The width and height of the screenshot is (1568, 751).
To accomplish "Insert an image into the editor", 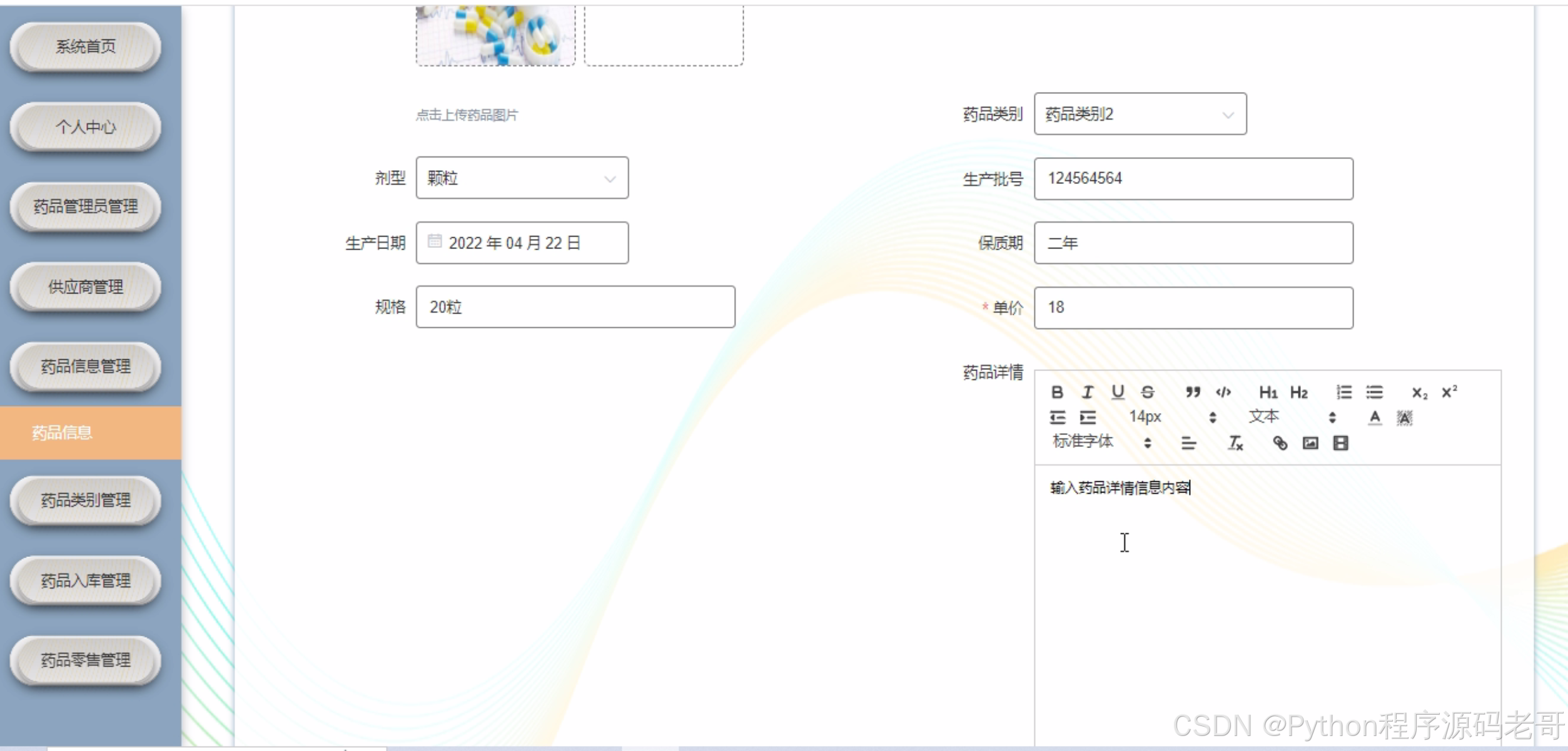I will point(1310,443).
